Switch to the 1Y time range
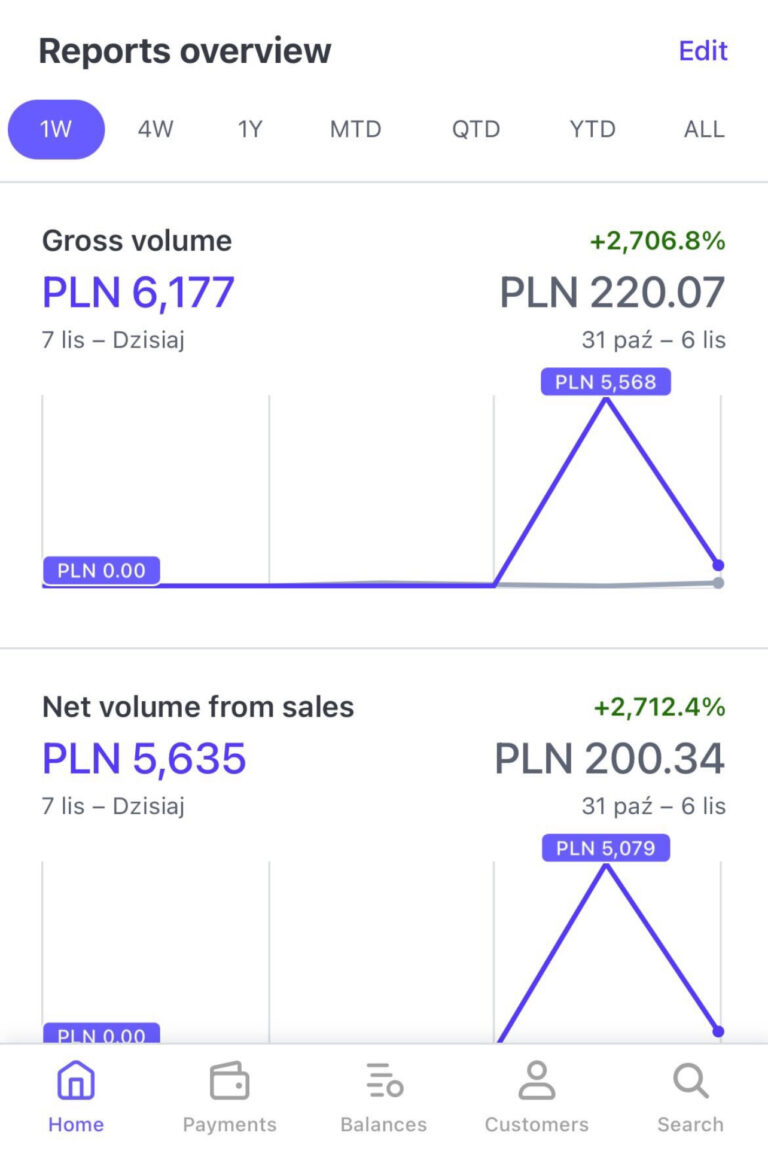Screen dimensions: 768x1166 pyautogui.click(x=249, y=129)
